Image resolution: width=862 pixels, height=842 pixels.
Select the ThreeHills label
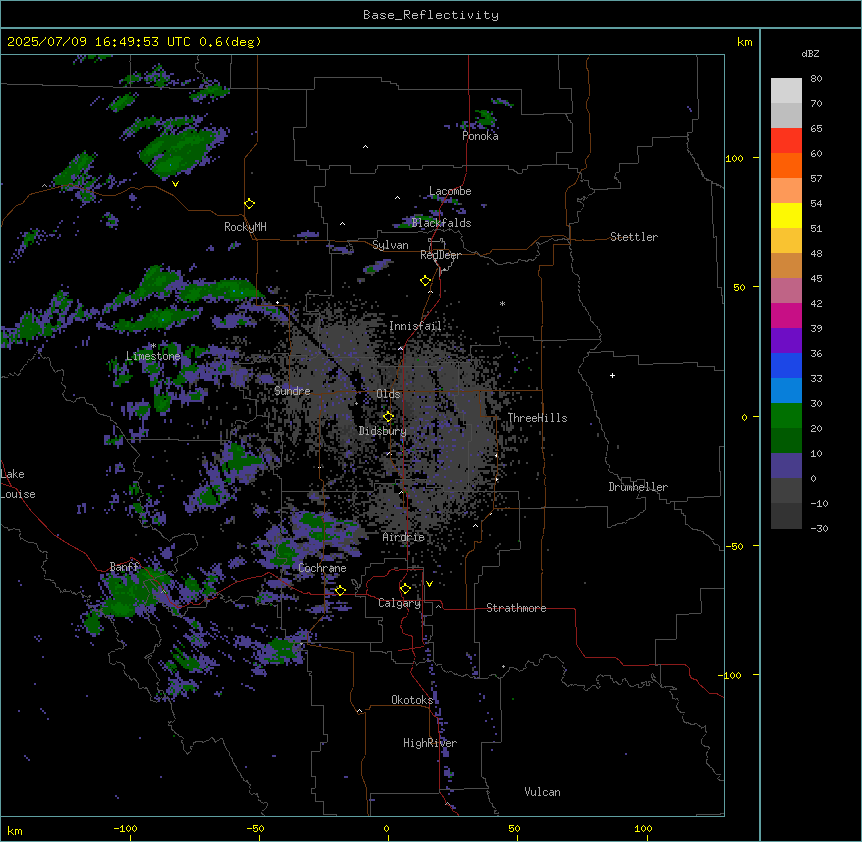pos(537,418)
